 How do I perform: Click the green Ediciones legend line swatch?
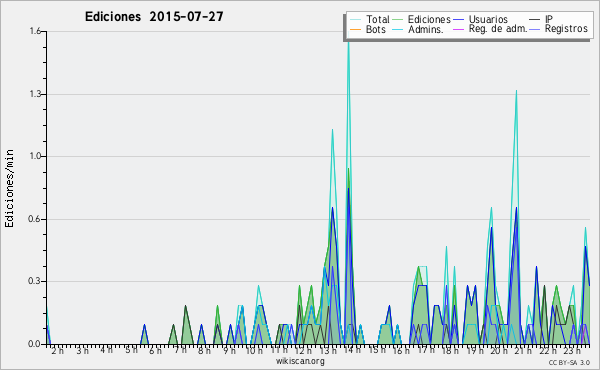(398, 20)
